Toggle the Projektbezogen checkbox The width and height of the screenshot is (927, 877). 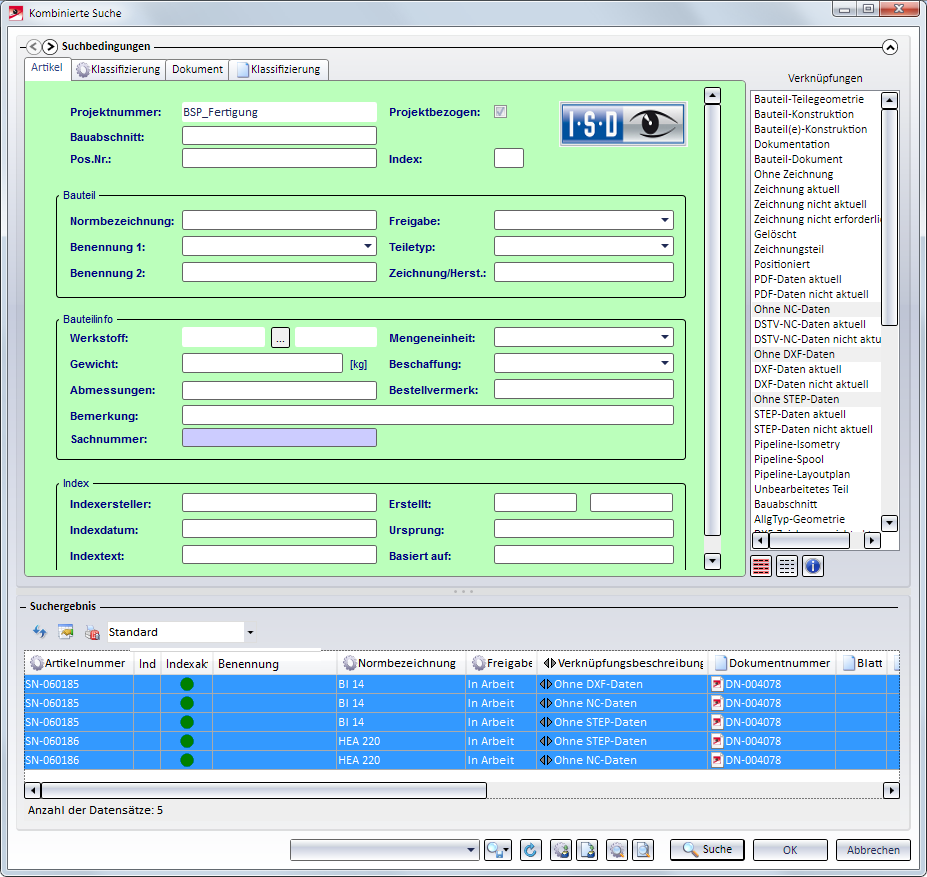(x=501, y=112)
